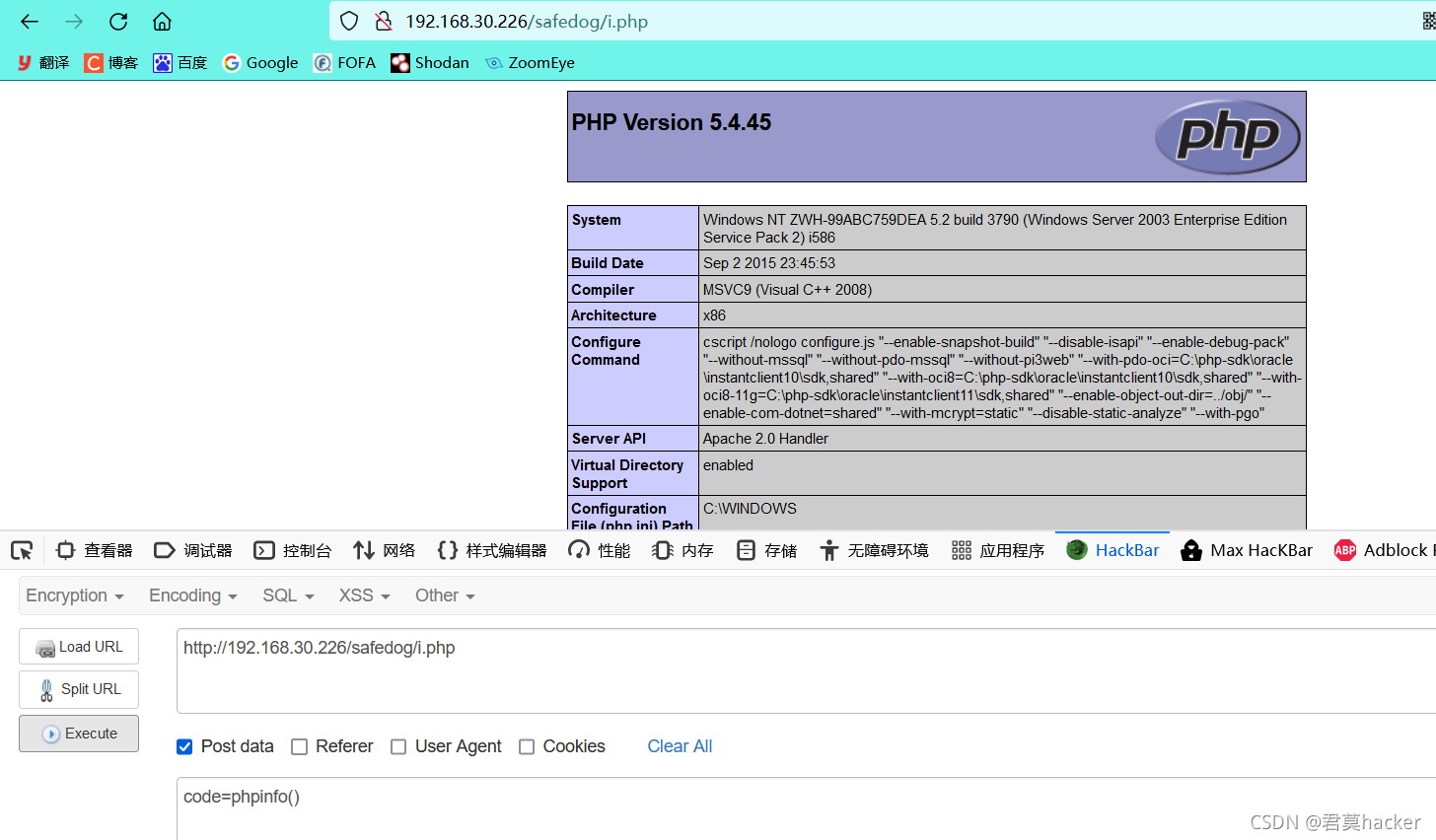Screen dimensions: 1436x840
Task: Click the tracking protection shield icon
Action: 349,22
